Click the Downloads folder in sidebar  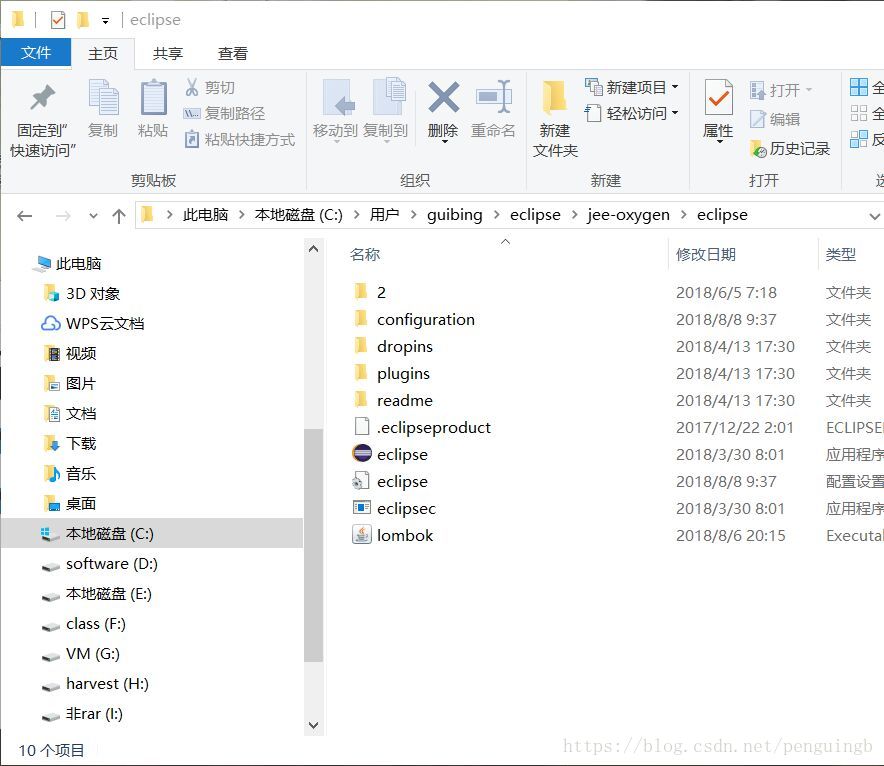[x=69, y=444]
